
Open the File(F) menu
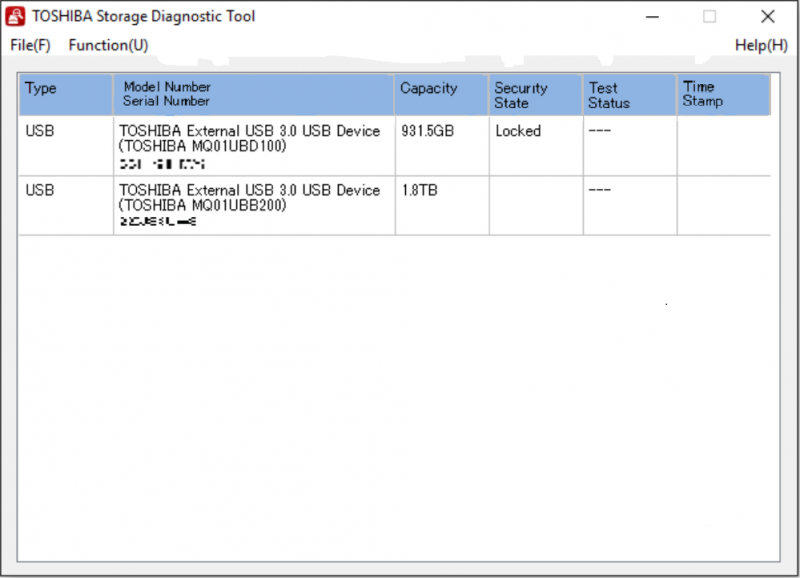(30, 45)
